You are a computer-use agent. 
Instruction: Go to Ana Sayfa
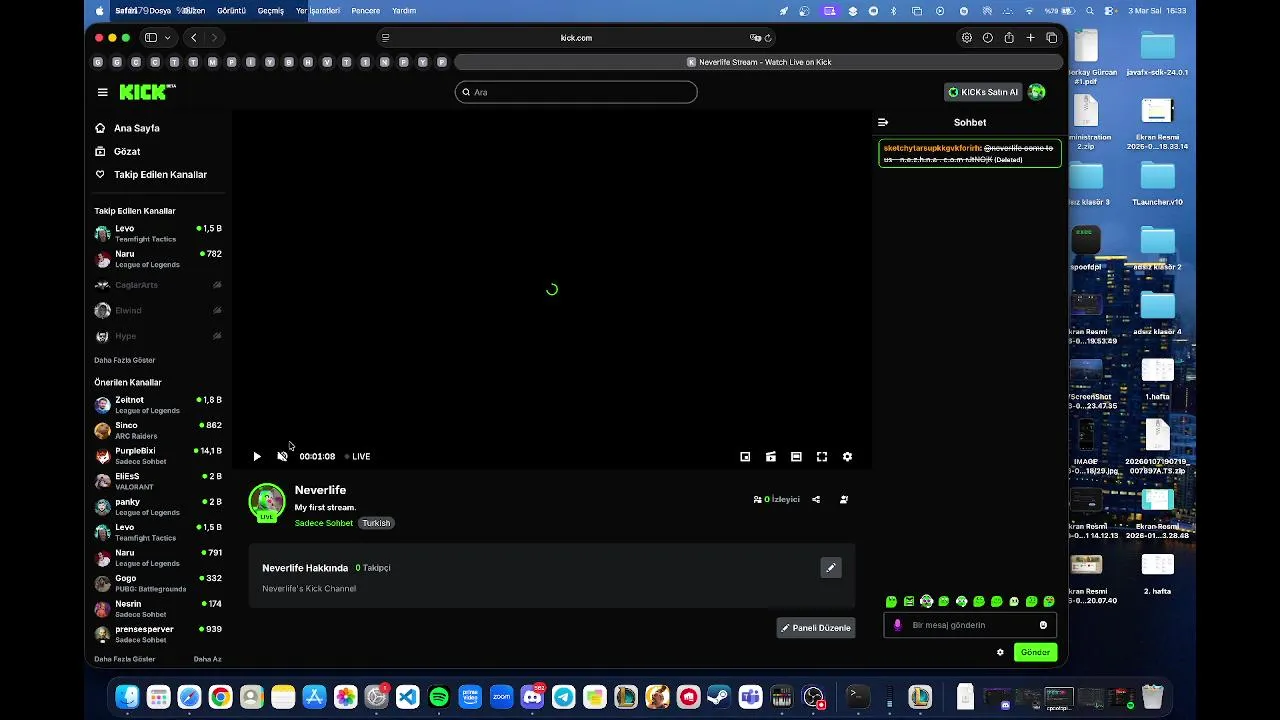click(x=137, y=128)
